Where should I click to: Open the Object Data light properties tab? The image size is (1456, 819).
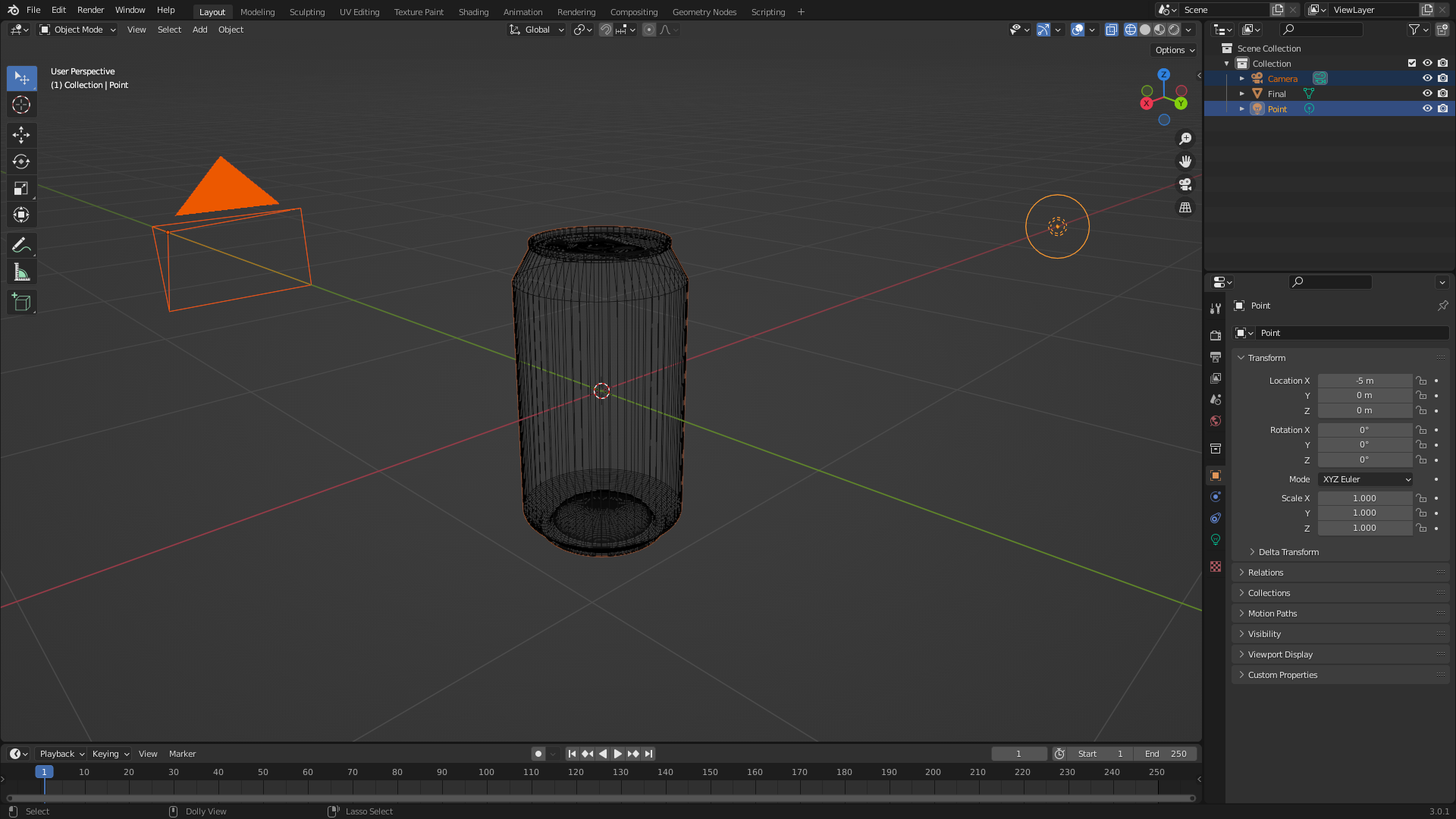click(1216, 539)
